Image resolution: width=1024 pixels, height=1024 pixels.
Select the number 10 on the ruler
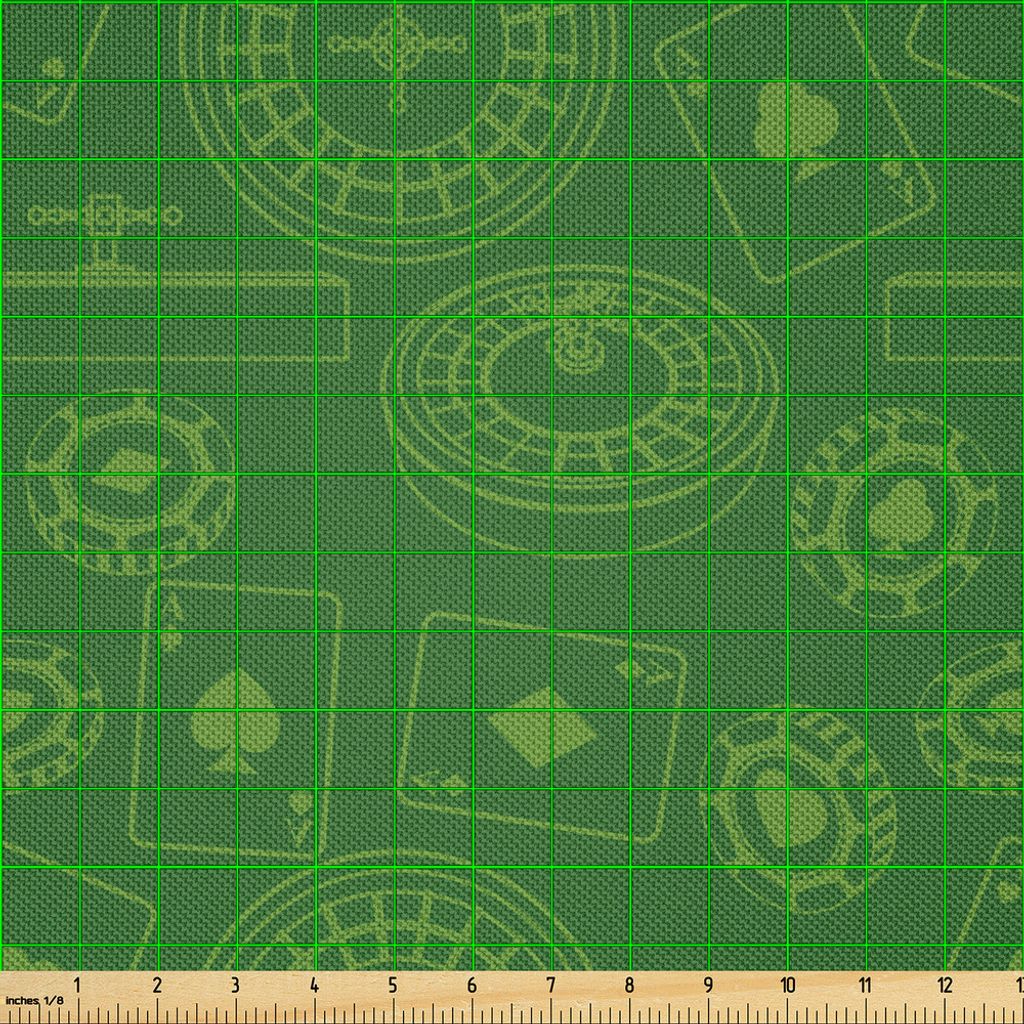coord(788,985)
